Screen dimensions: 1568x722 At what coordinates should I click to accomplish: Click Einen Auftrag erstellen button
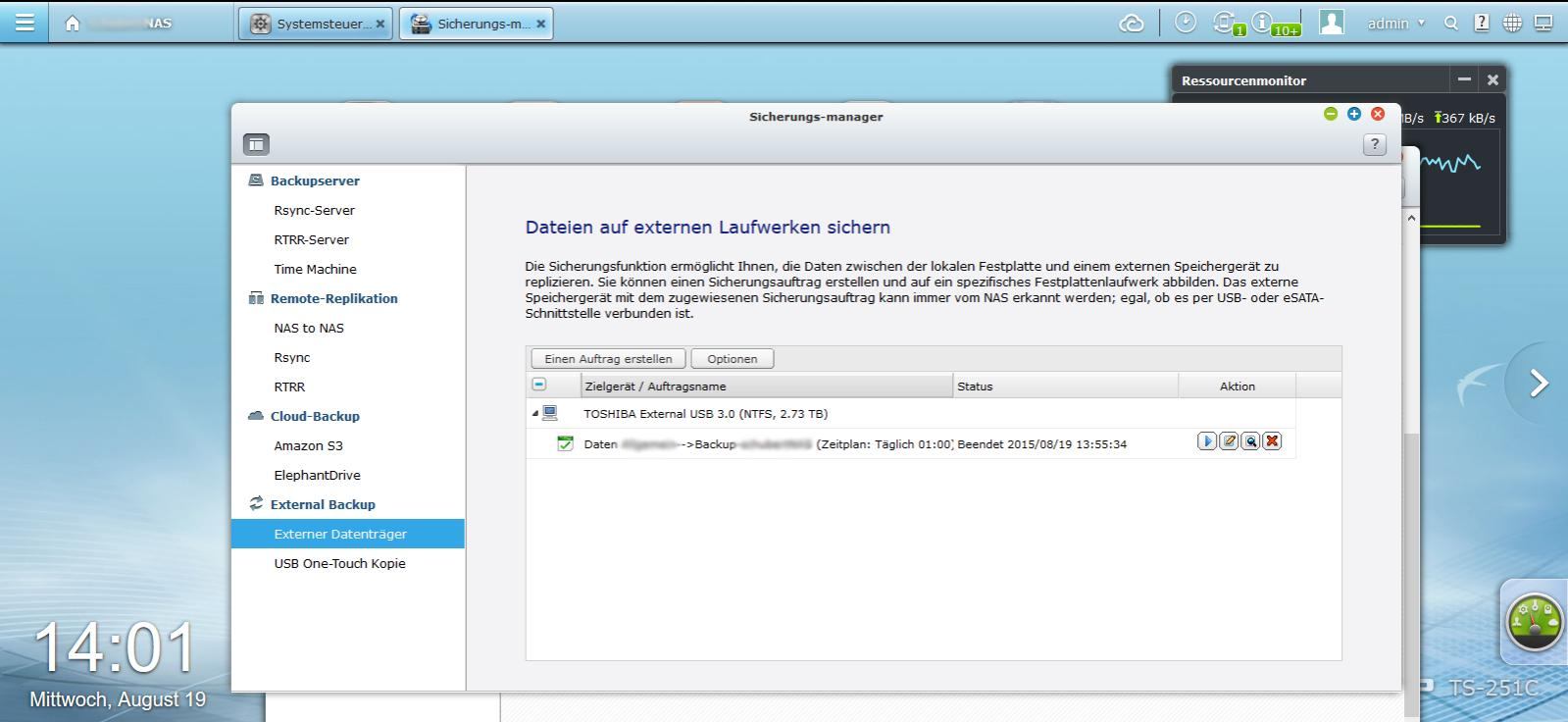(x=608, y=358)
